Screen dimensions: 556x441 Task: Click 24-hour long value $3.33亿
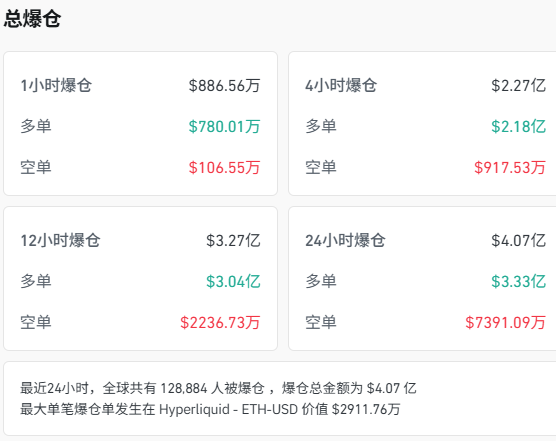[518, 281]
